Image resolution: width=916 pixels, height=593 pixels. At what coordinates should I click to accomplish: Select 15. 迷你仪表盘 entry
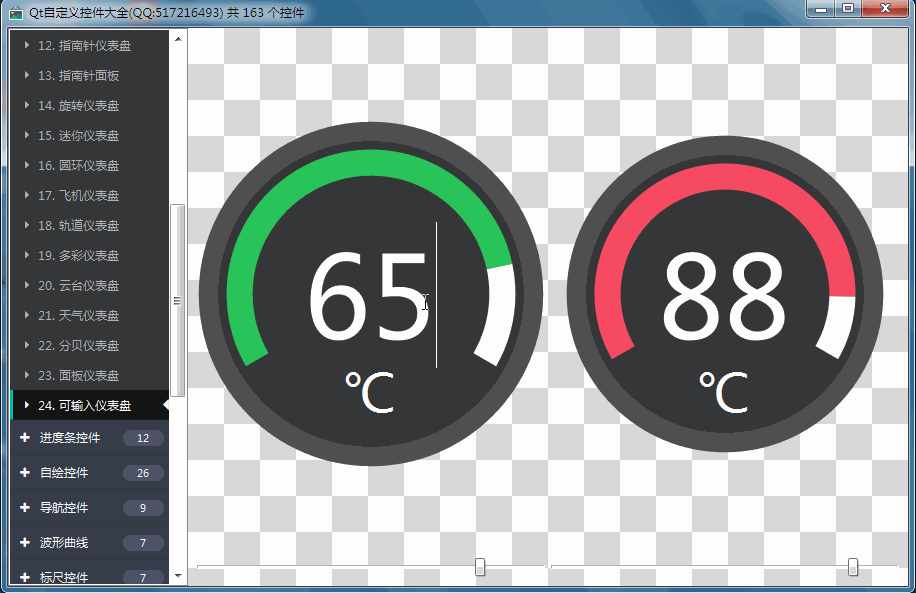pyautogui.click(x=78, y=135)
